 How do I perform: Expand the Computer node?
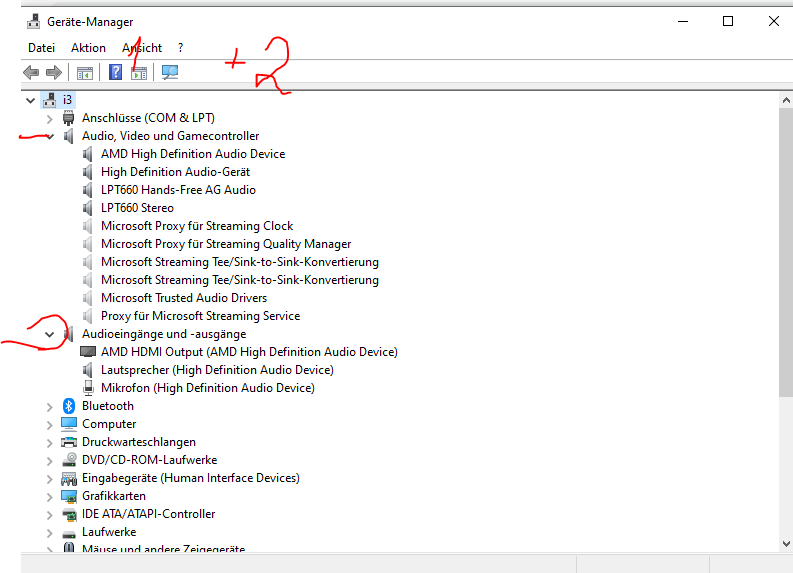point(50,425)
